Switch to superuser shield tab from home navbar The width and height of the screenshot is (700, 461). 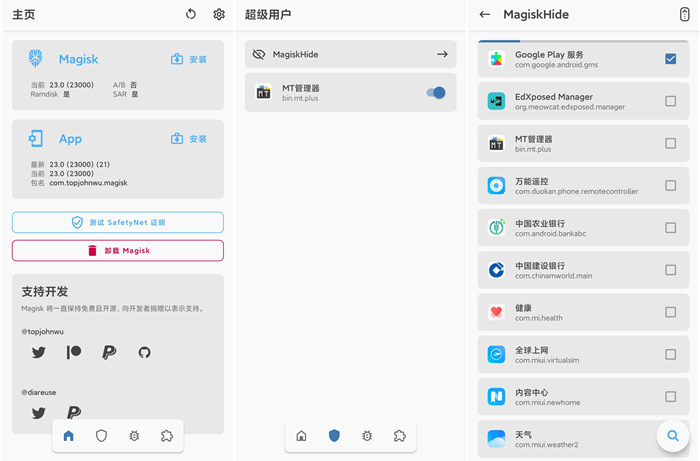(x=101, y=436)
